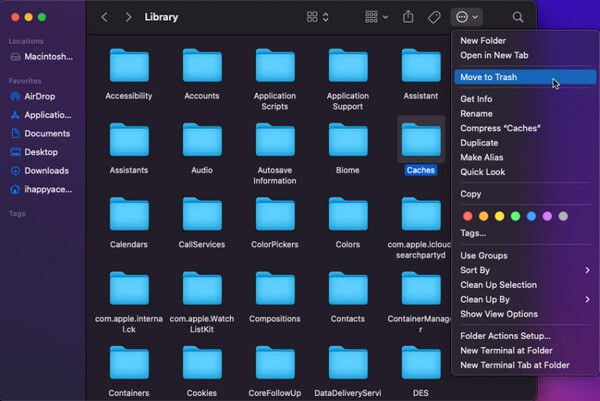Expand the Clean Up By submenu

click(525, 299)
